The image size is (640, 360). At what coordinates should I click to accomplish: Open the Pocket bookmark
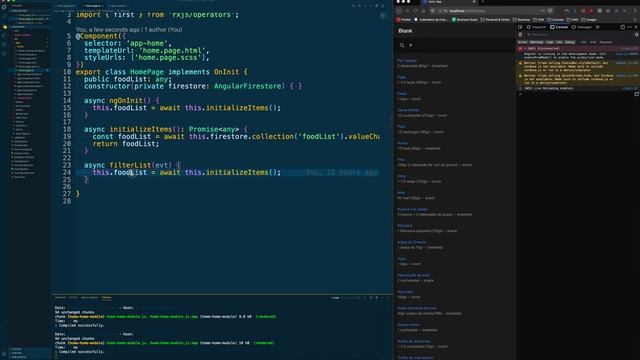(404, 20)
